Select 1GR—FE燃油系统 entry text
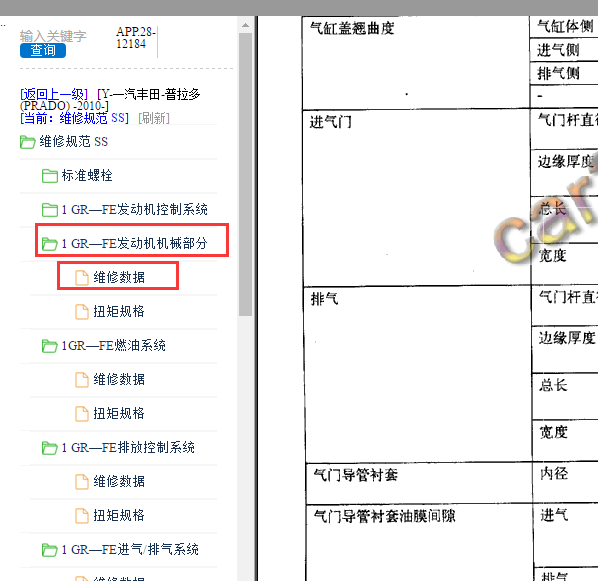 click(114, 346)
